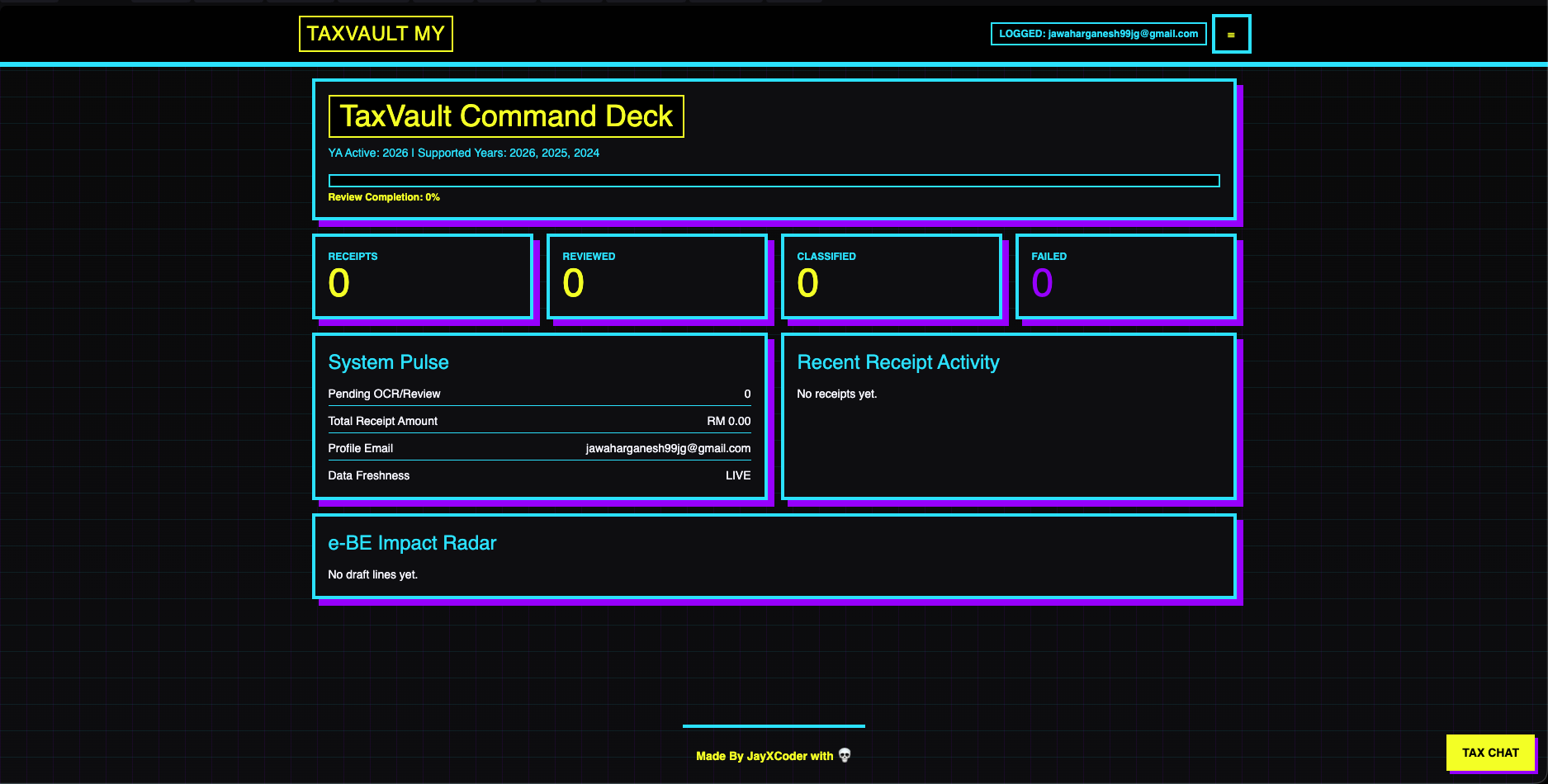Click the skull emoji in footer
The image size is (1548, 784).
[x=845, y=755]
